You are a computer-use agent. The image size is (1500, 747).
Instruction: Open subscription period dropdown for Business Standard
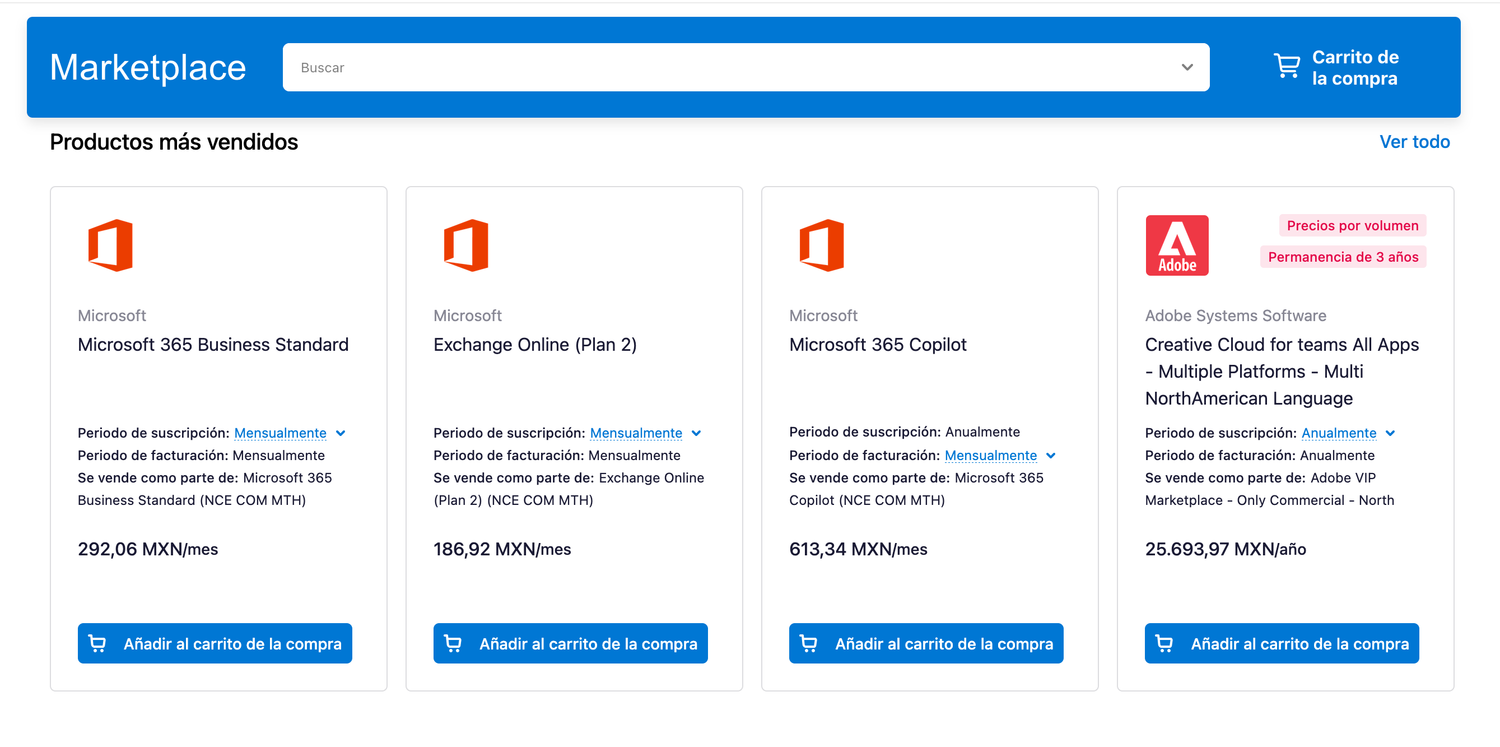pyautogui.click(x=290, y=433)
